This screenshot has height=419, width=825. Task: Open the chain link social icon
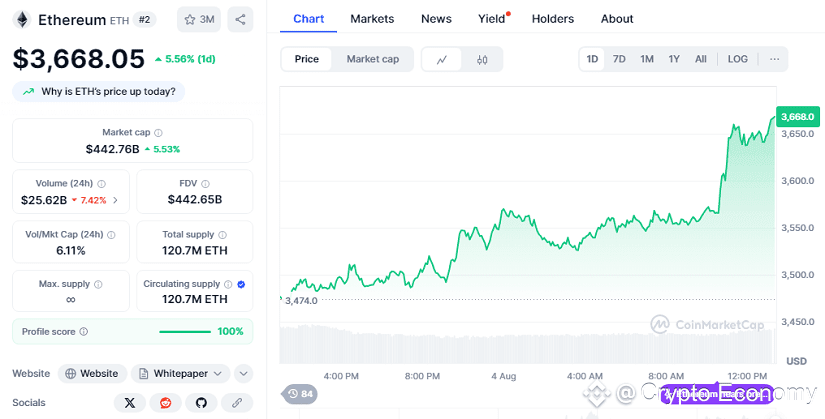click(x=237, y=403)
